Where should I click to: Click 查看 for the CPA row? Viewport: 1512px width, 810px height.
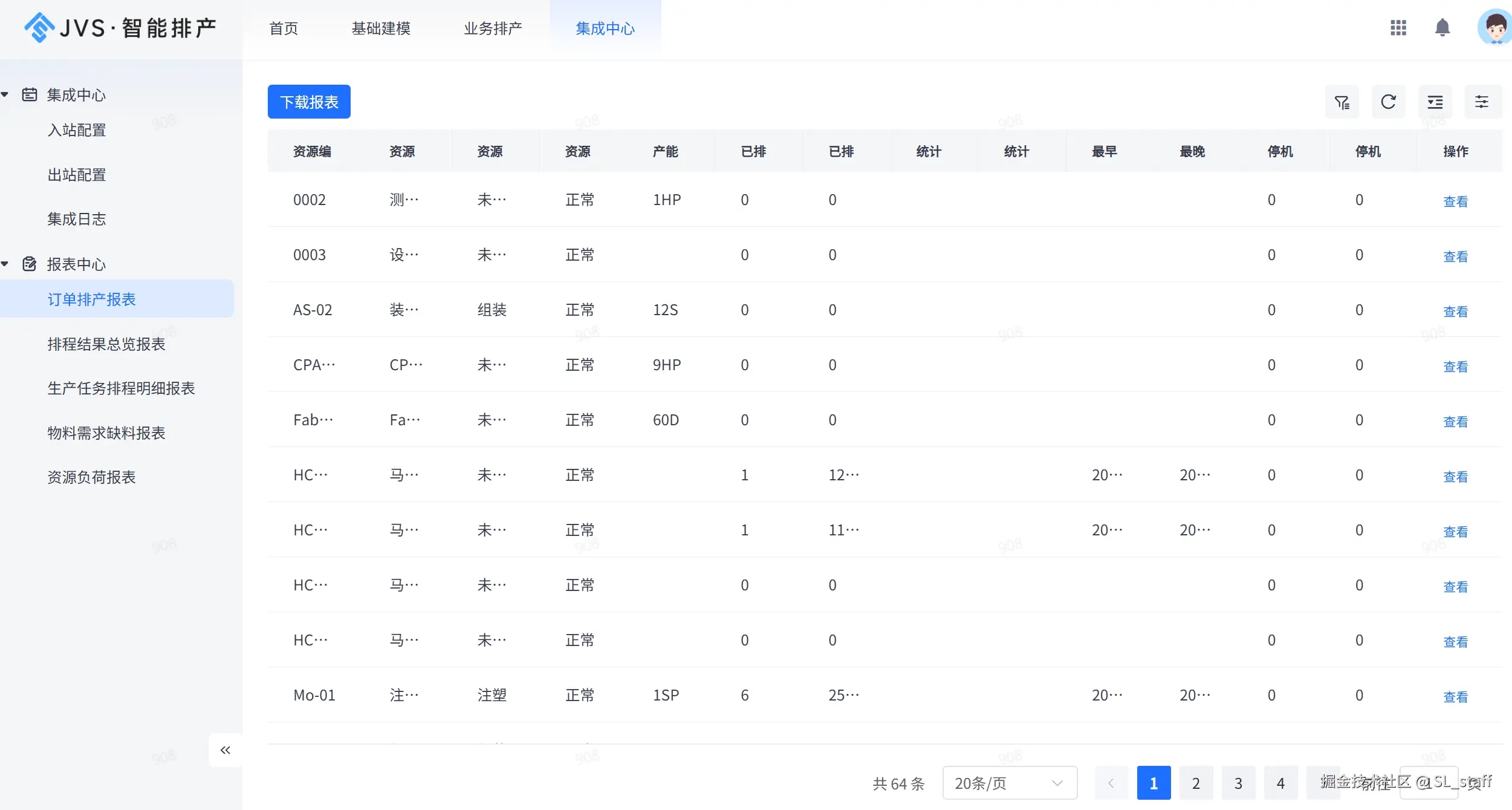[1455, 367]
